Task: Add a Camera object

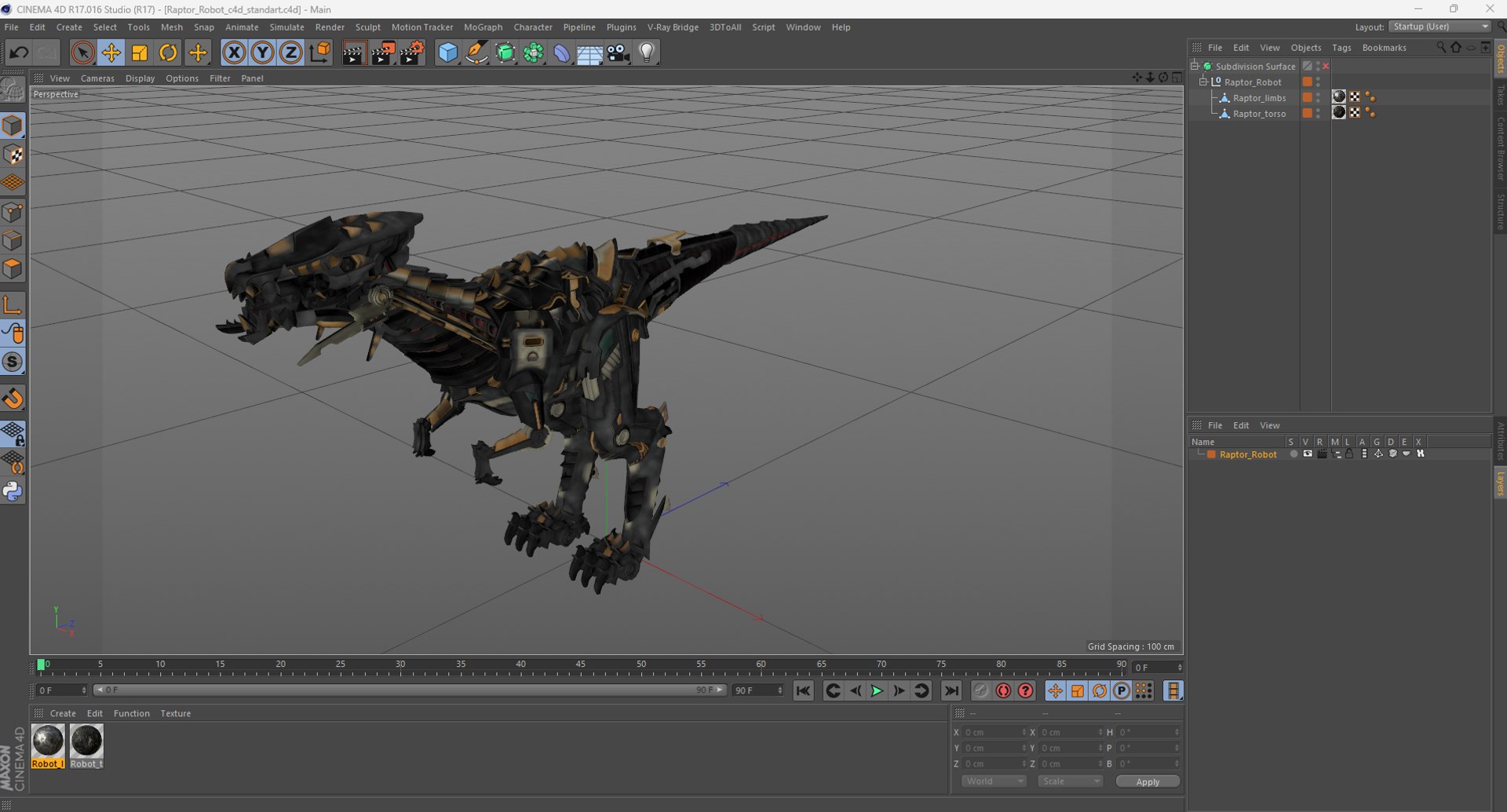Action: coord(618,53)
